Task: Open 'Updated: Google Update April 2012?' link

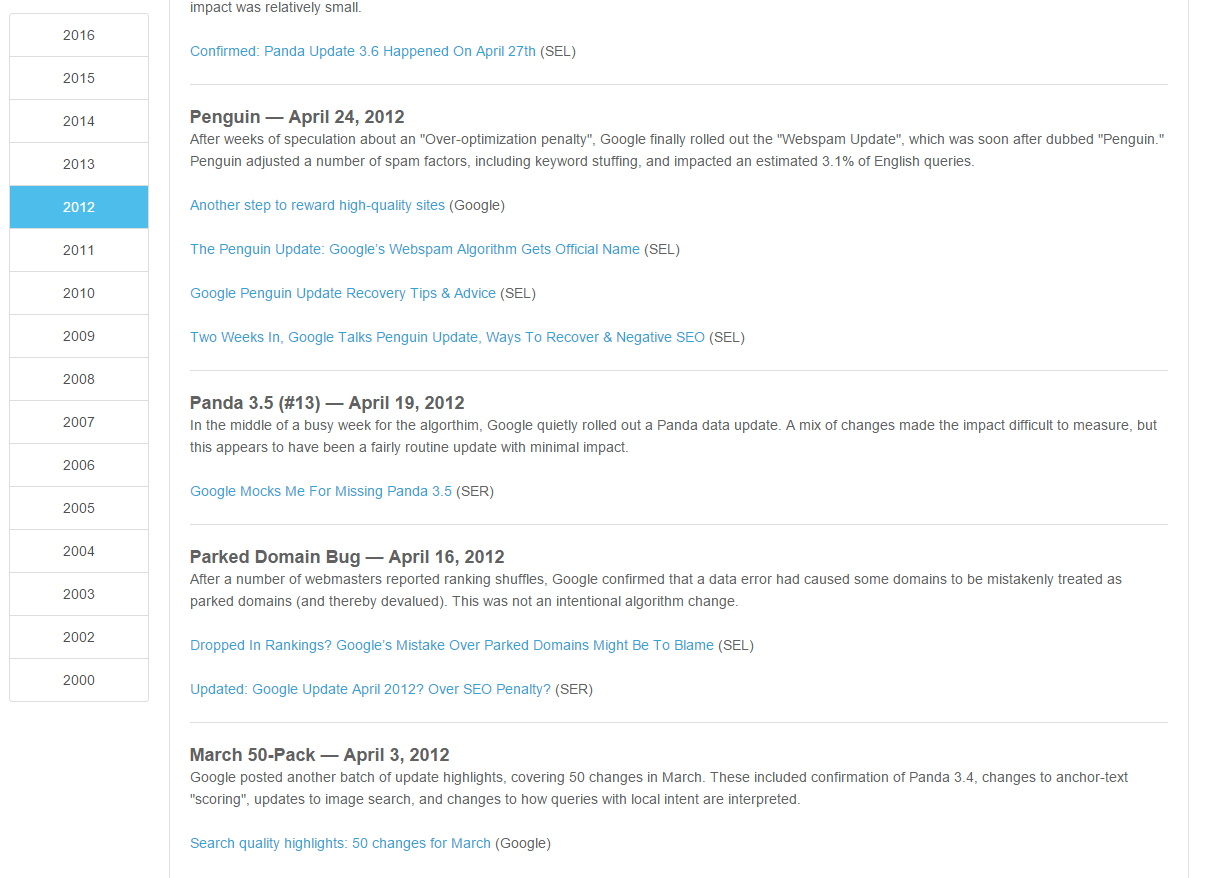Action: 370,689
